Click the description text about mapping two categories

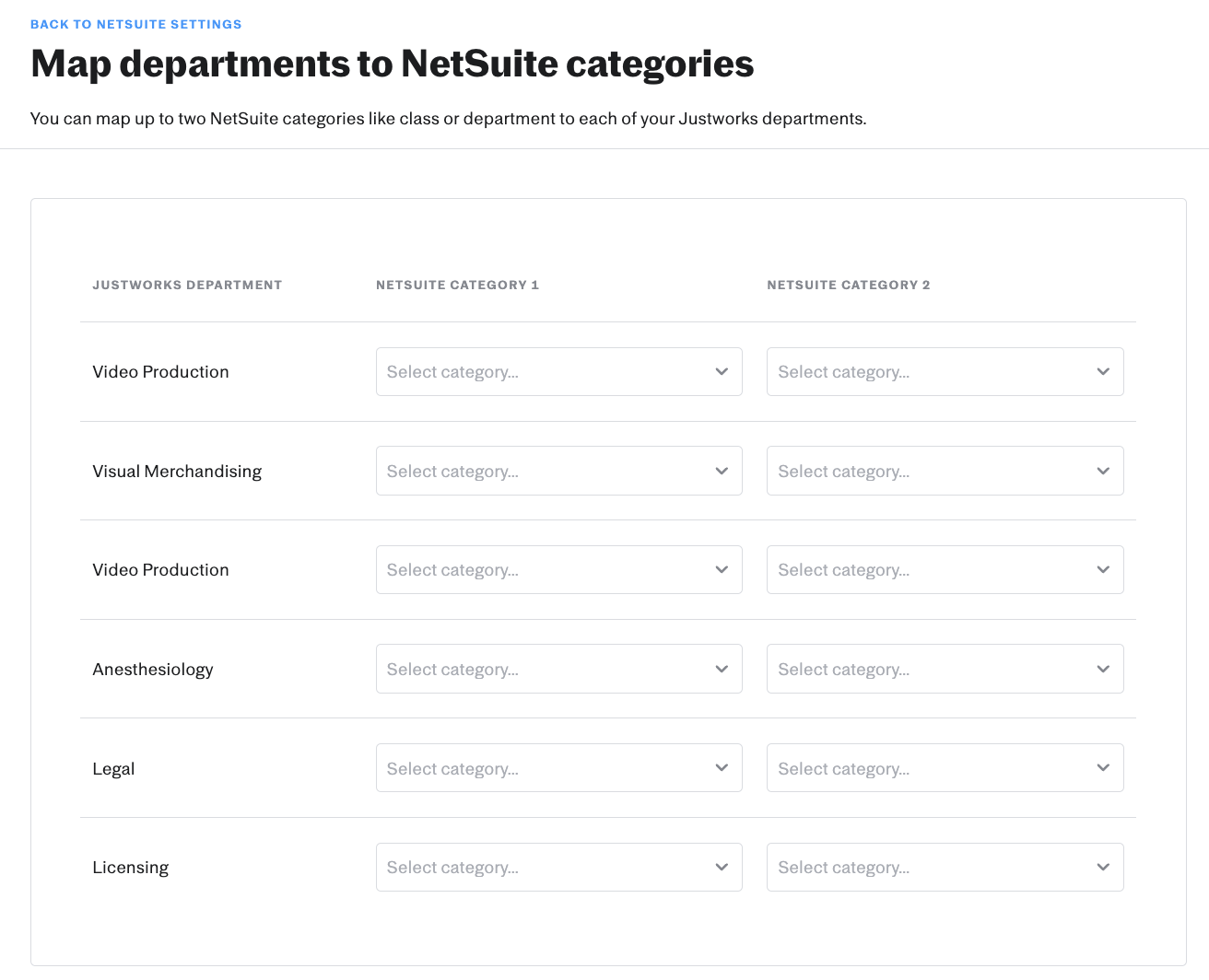449,119
